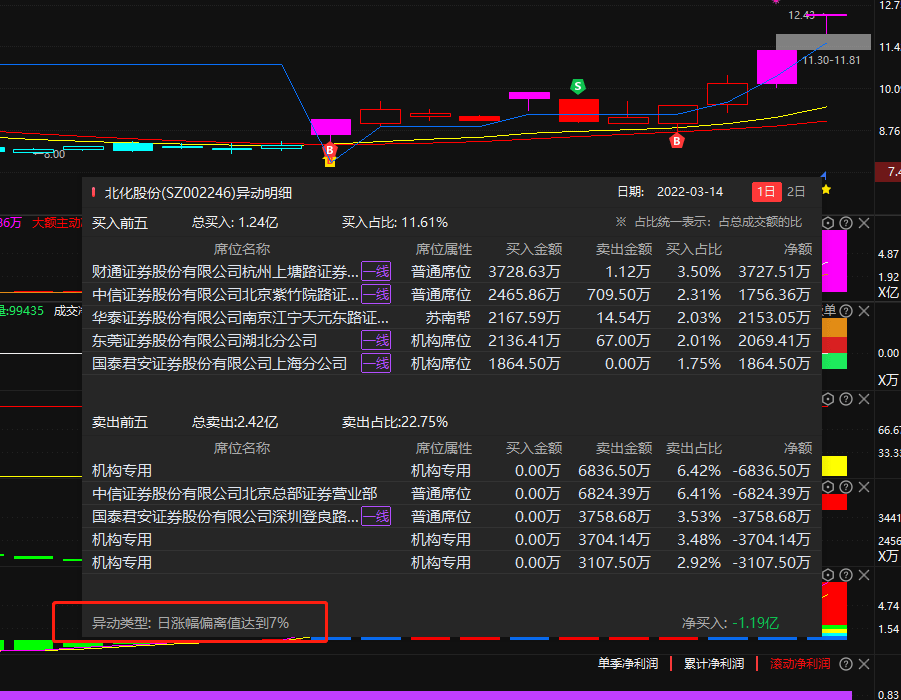Switch the detail view to 2日
Viewport: 901px width, 700px height.
(795, 190)
